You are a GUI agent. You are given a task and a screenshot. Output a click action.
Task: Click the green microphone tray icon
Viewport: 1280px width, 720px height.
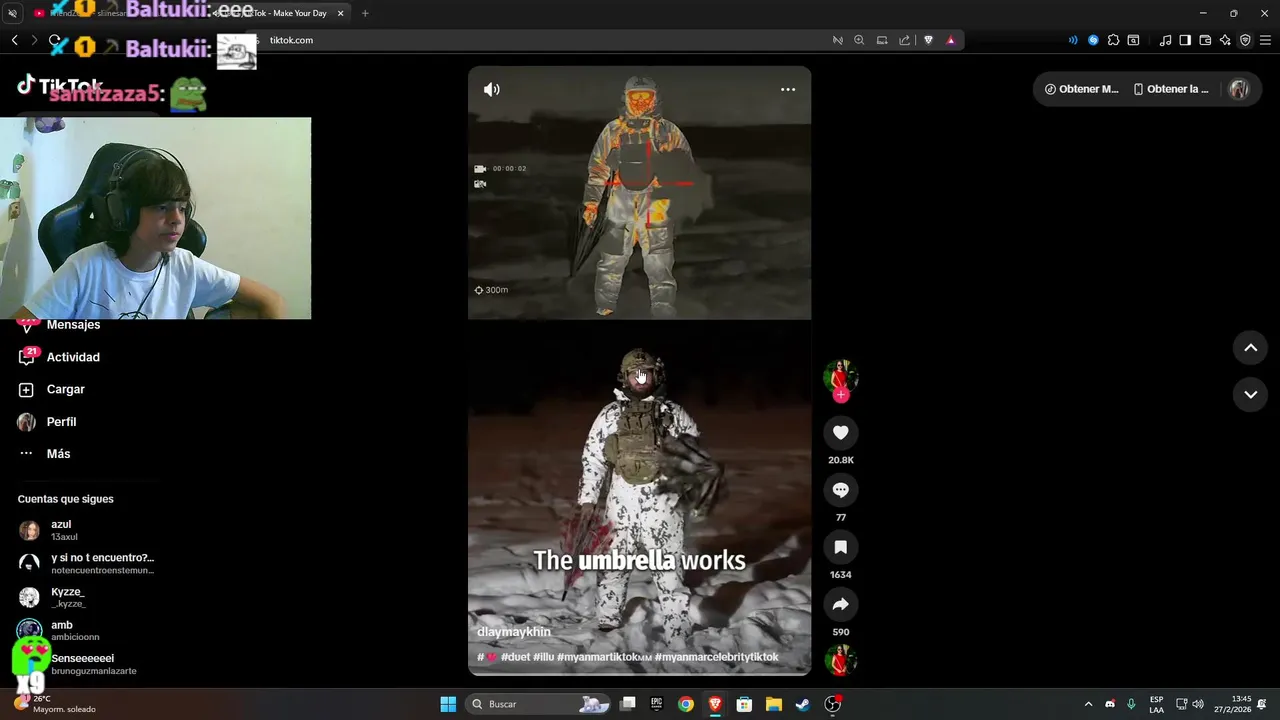1131,704
